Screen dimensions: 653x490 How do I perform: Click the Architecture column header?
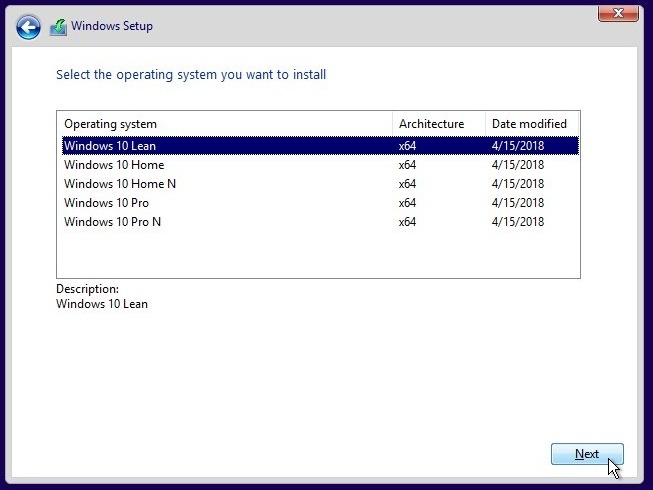pos(439,124)
